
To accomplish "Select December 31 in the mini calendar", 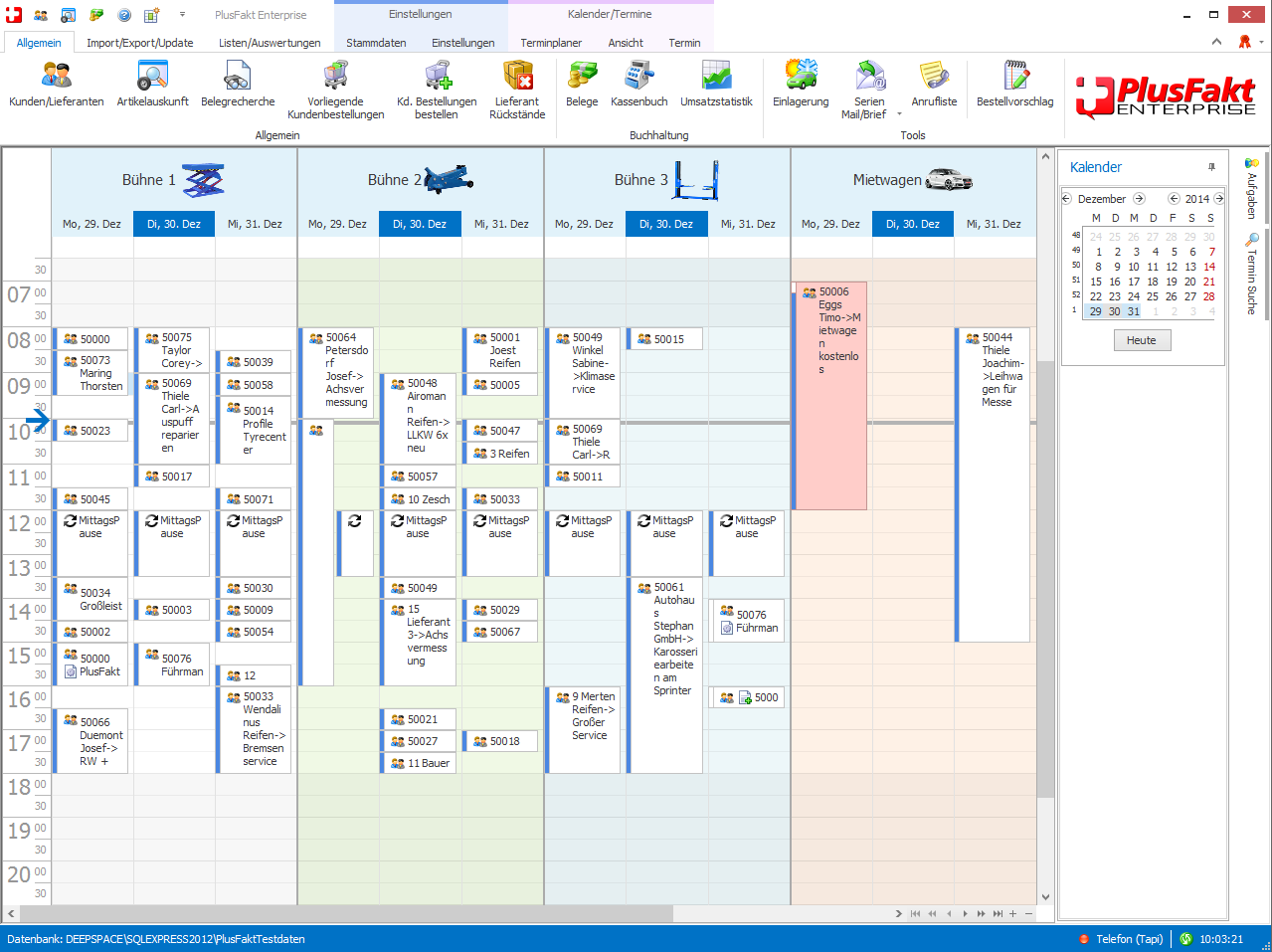I will coord(1134,311).
